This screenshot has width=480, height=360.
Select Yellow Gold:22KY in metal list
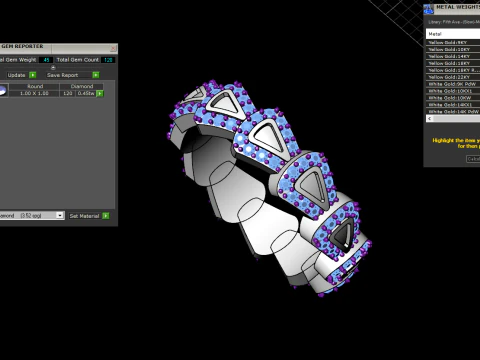453,77
